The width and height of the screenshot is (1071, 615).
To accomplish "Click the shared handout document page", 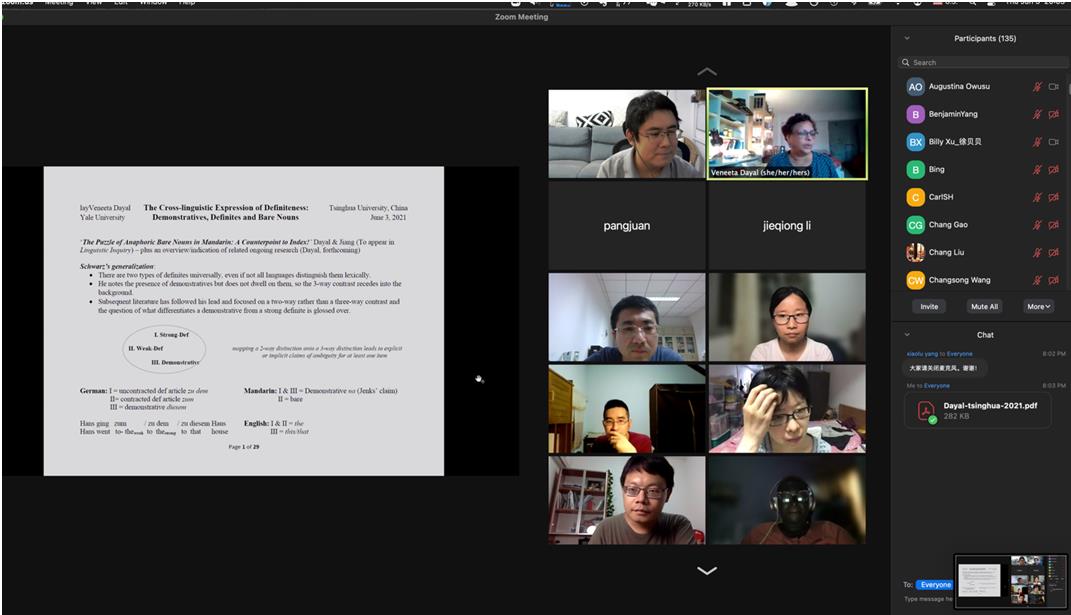I will click(x=244, y=321).
